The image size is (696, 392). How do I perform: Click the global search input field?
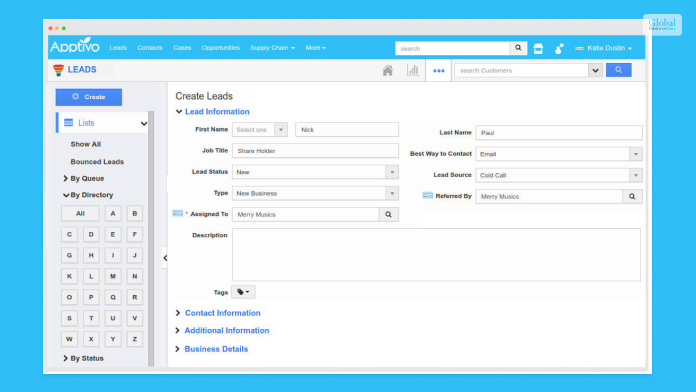click(452, 48)
